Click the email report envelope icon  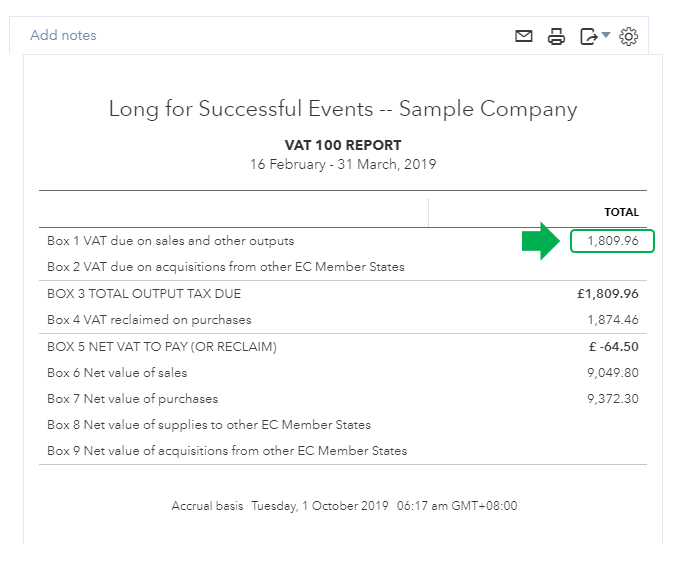(524, 37)
